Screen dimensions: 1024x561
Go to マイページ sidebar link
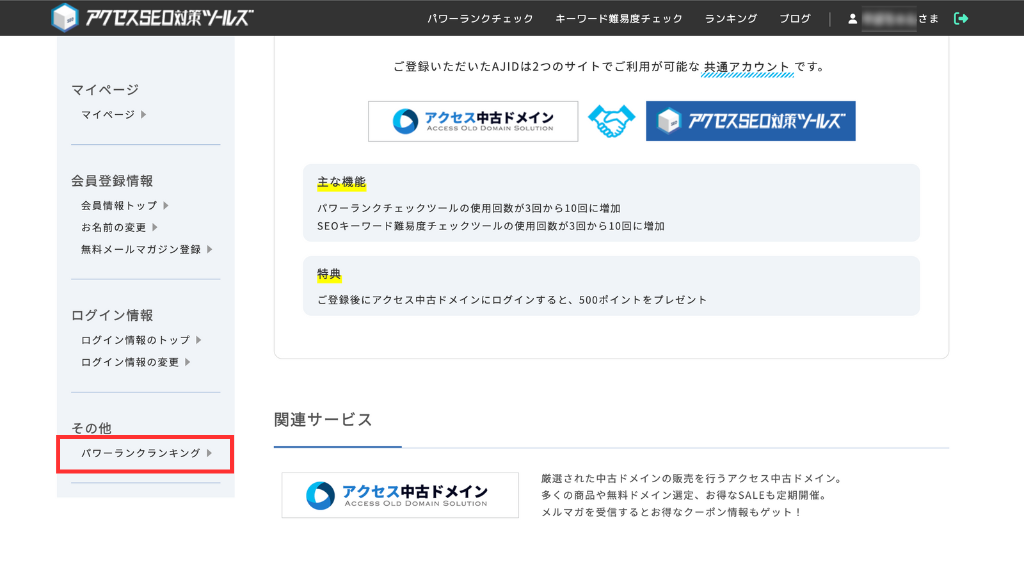(x=108, y=114)
